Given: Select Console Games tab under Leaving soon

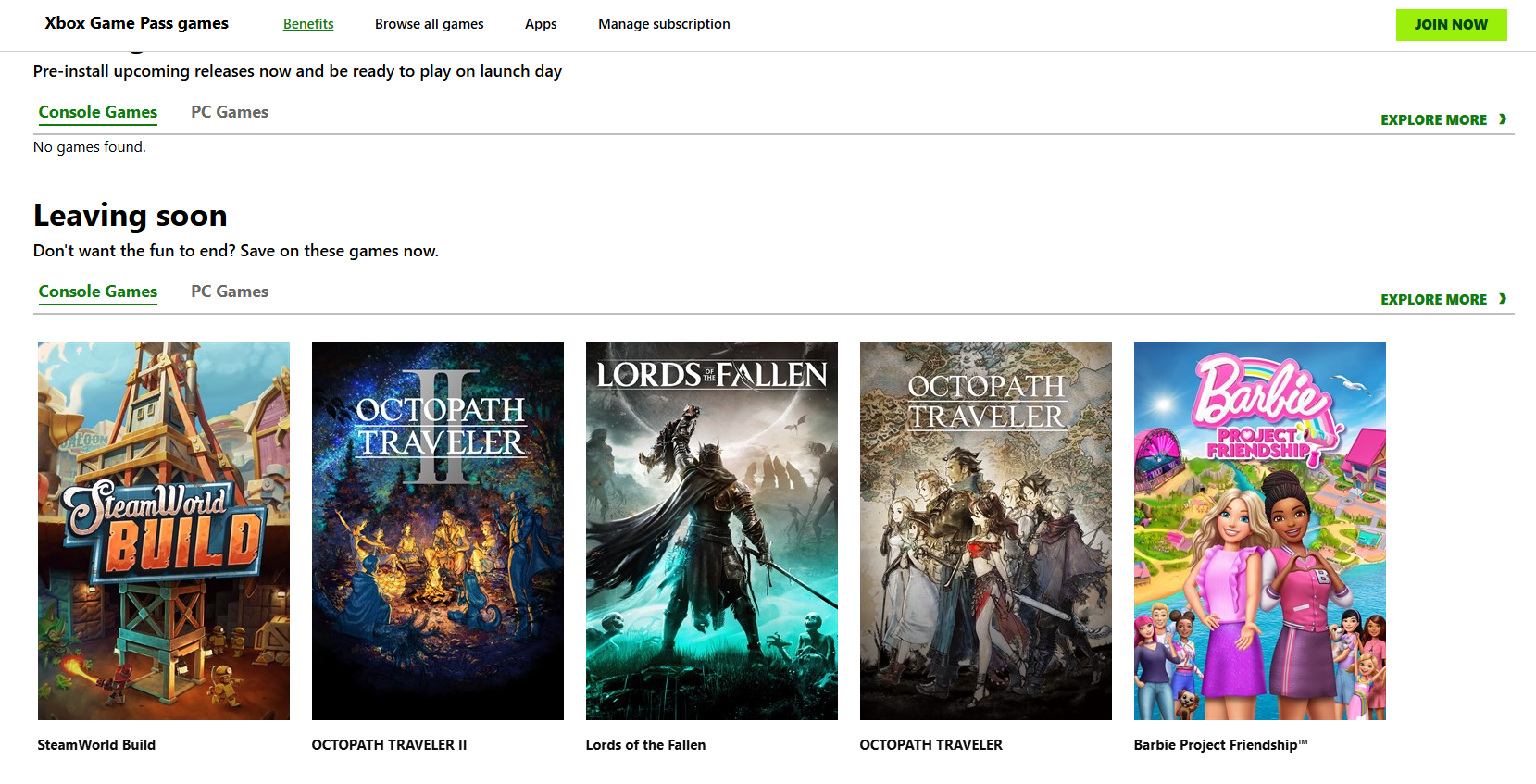Looking at the screenshot, I should point(98,292).
